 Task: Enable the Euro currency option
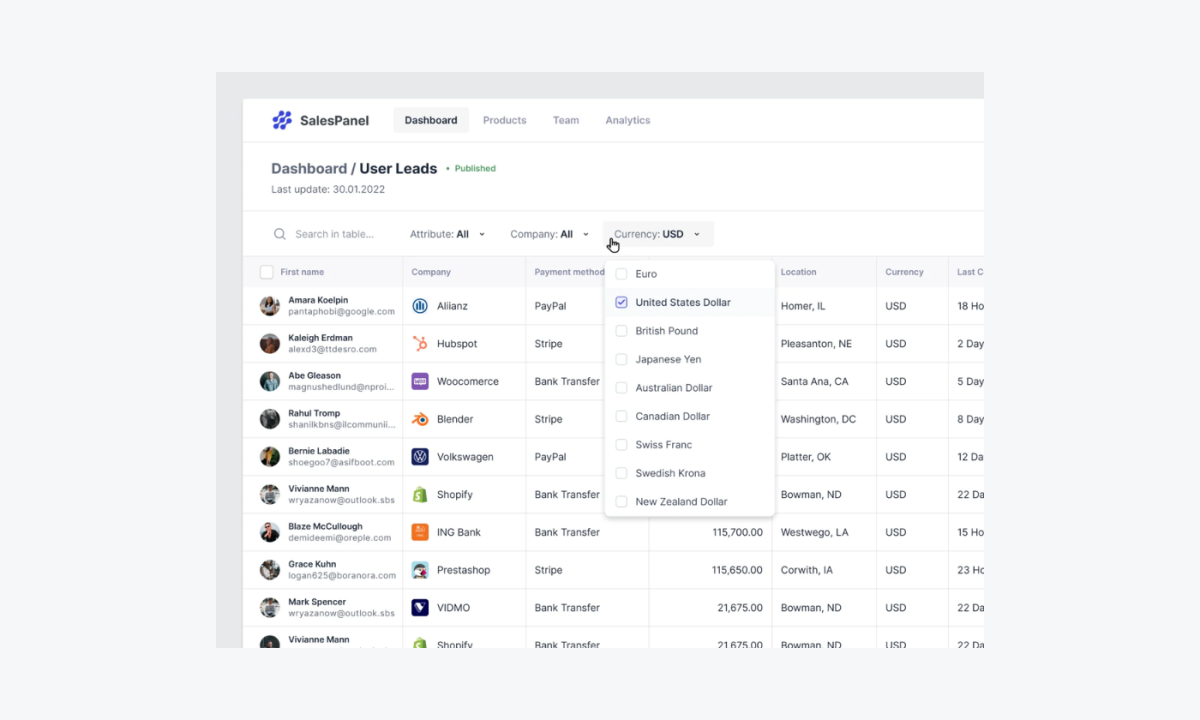622,272
